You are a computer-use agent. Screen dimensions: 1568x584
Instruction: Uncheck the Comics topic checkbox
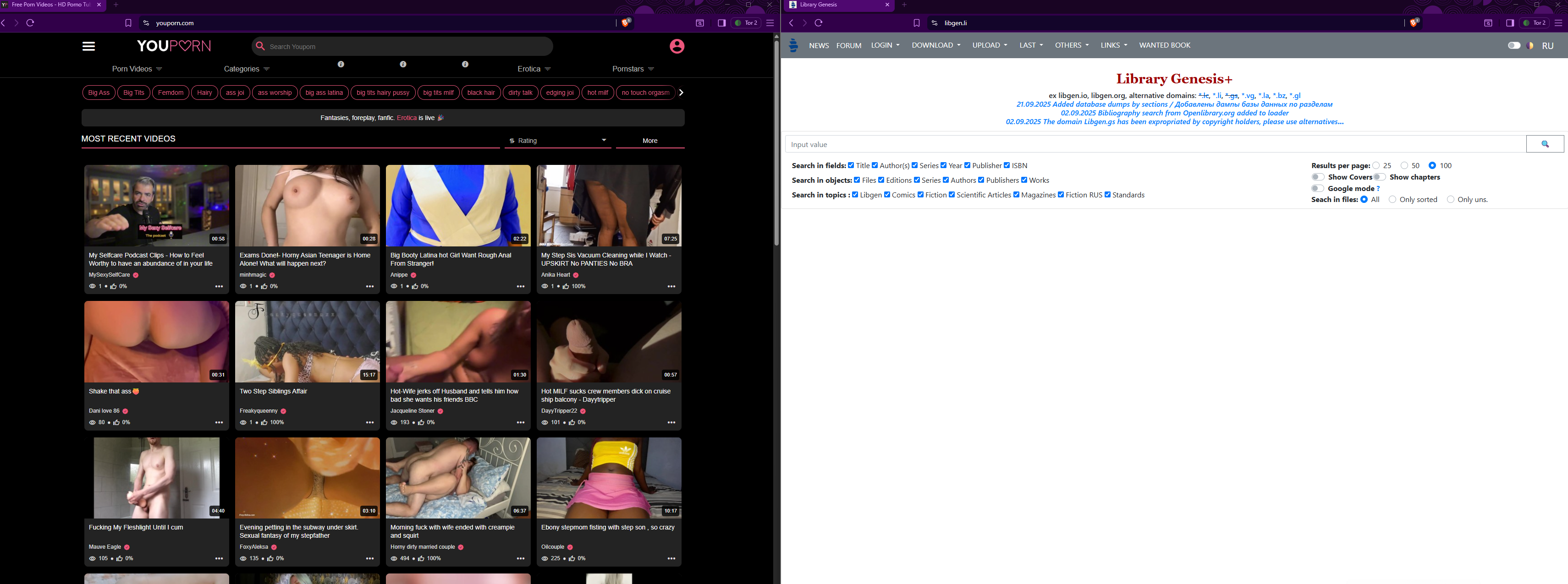pos(887,195)
